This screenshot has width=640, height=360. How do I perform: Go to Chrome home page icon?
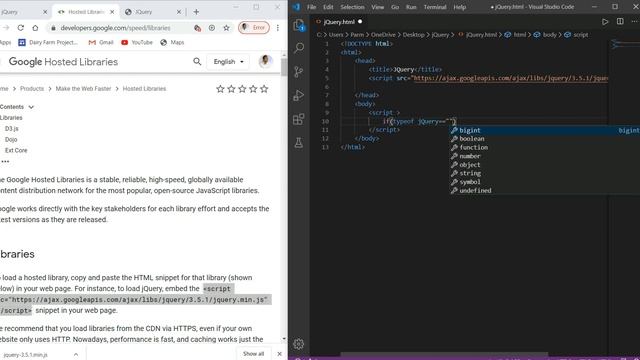(x=36, y=28)
